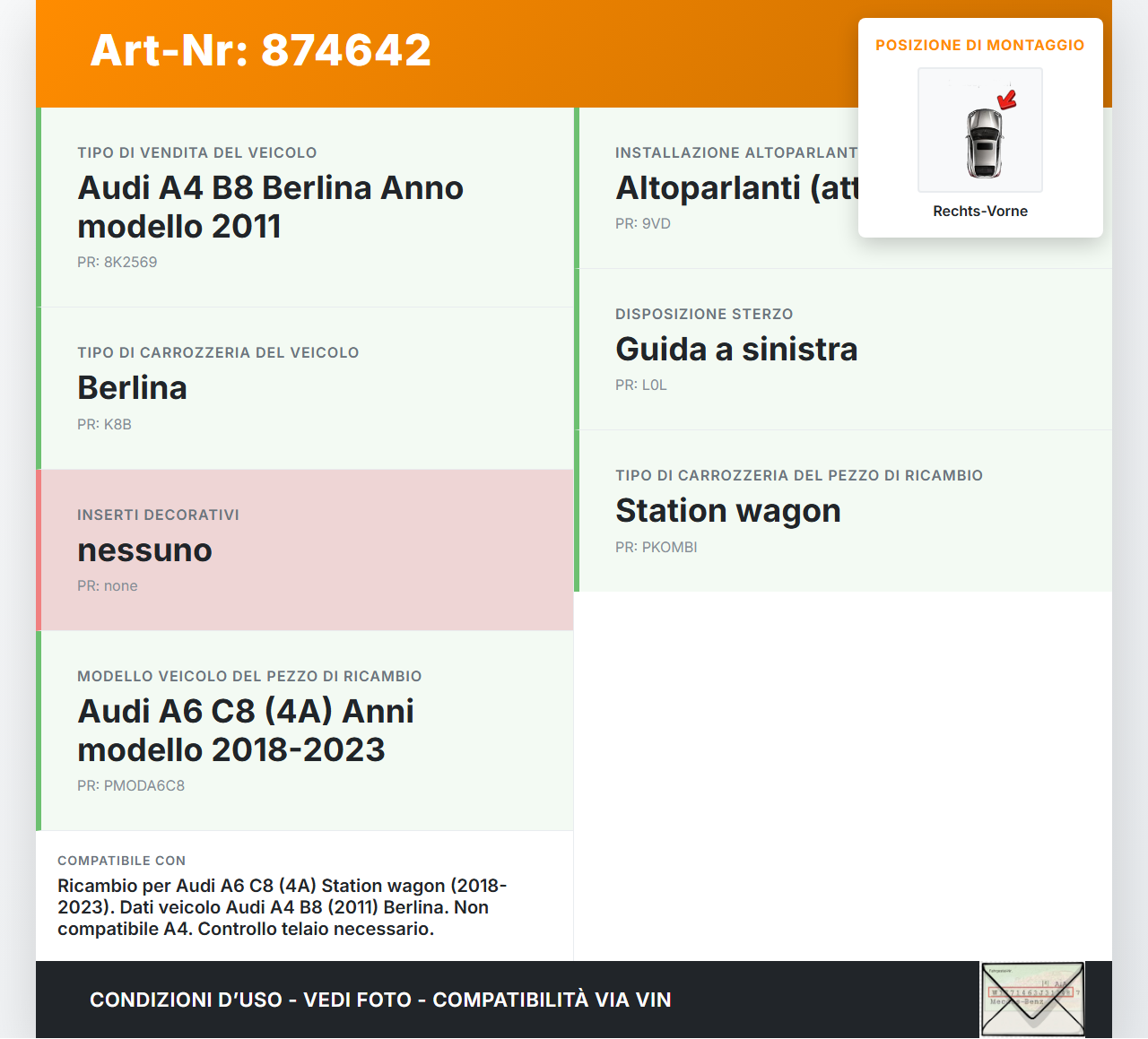Click the PR: PKOMBI code value
1148x1039 pixels.
coord(656,547)
